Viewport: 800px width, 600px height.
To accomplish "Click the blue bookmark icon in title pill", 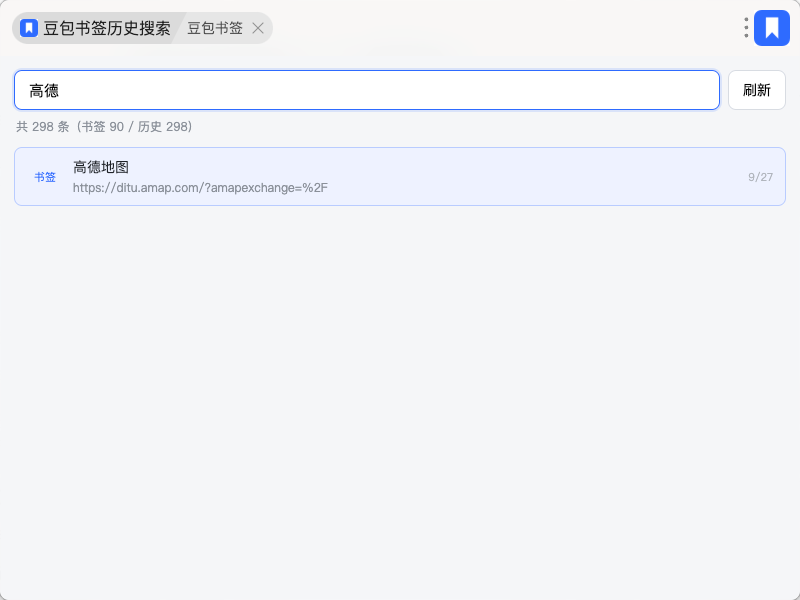I will click(29, 28).
